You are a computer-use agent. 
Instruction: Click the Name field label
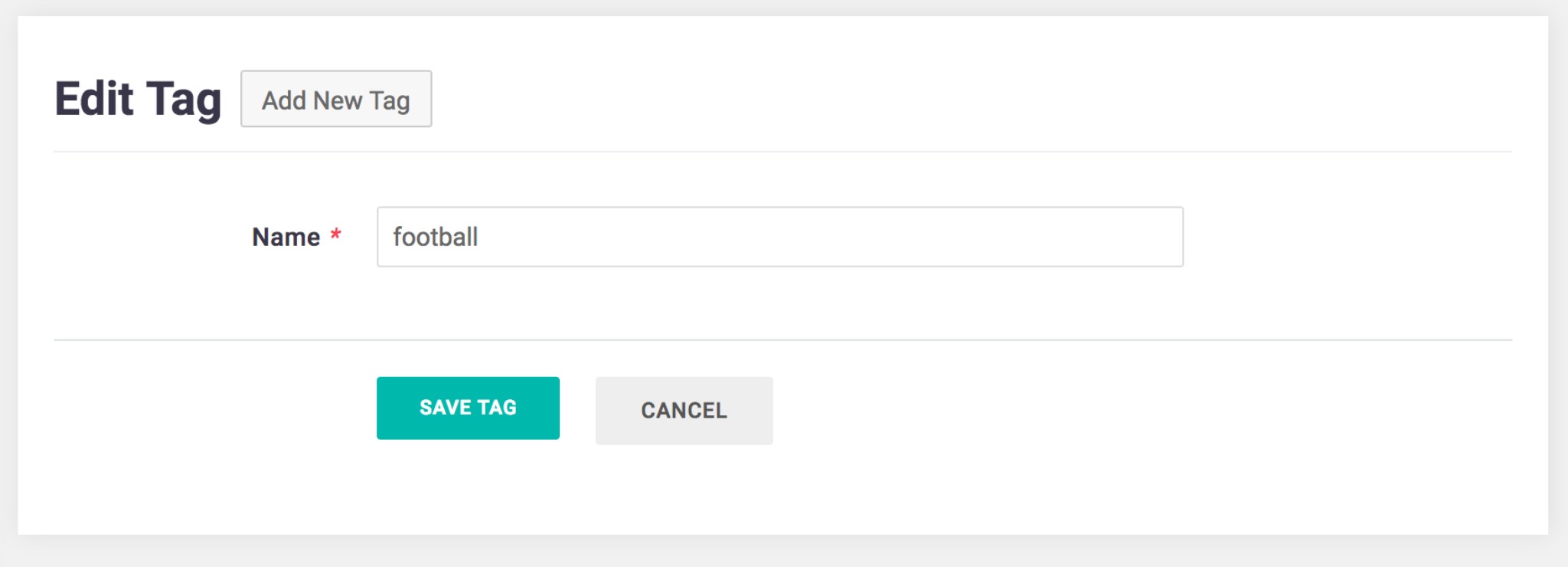coord(286,238)
